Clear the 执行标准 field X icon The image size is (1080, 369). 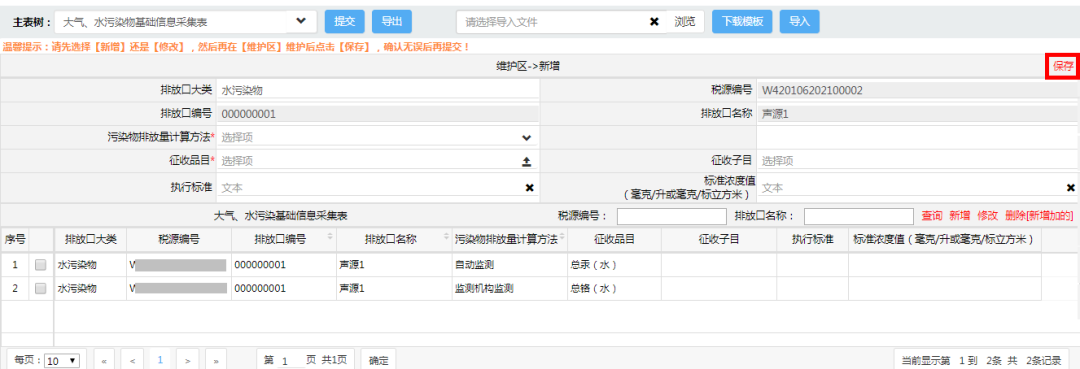click(x=530, y=187)
